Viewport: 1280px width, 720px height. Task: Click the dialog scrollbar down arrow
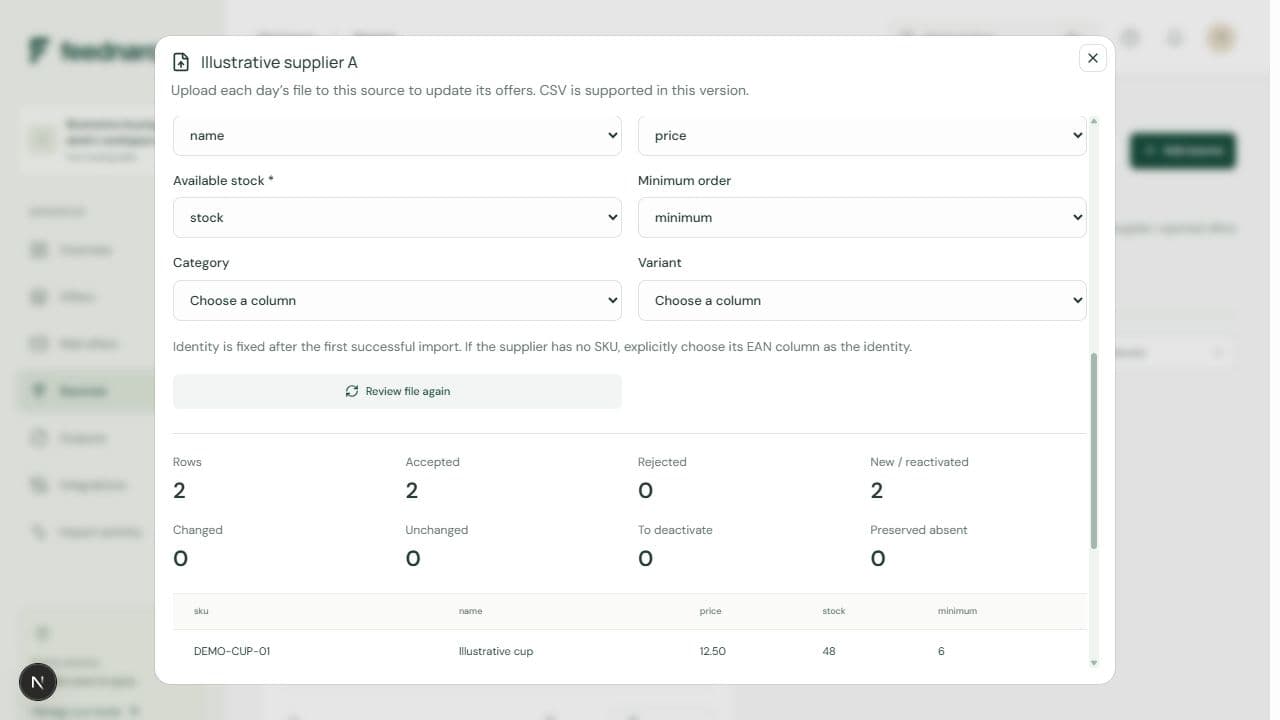[x=1093, y=663]
